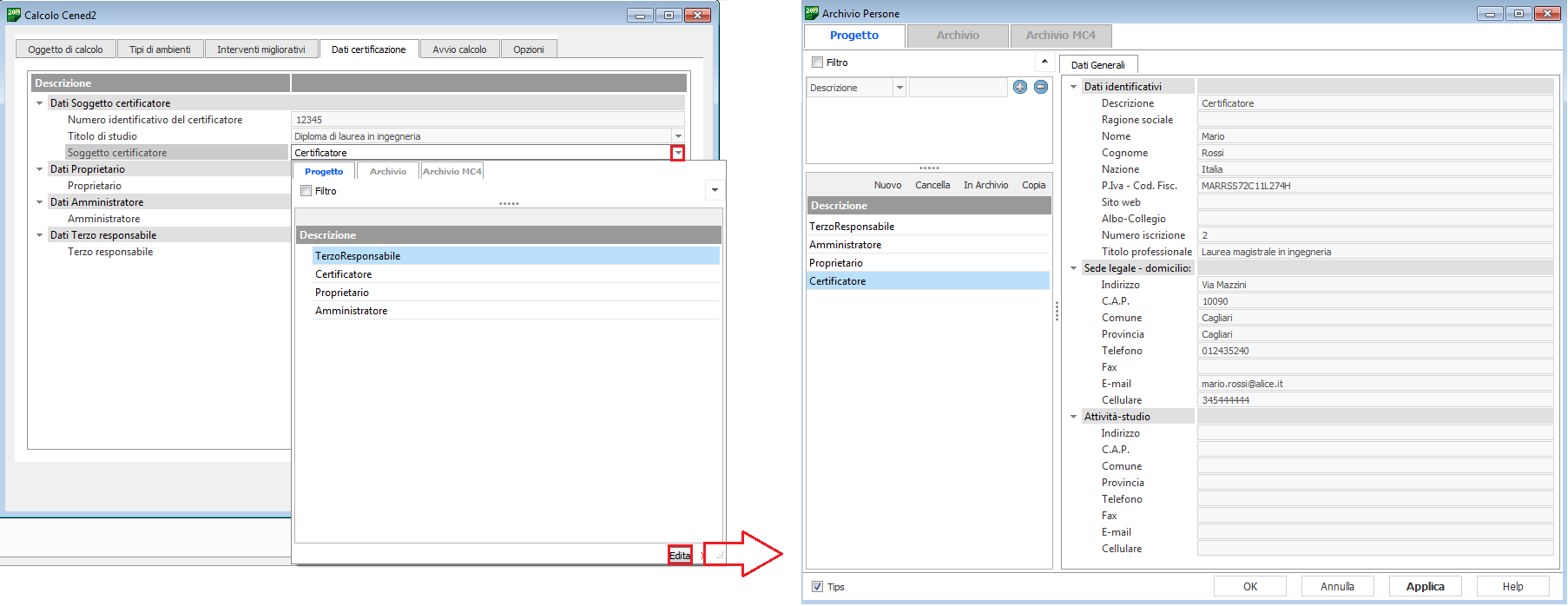
Task: Open the Soggetto certificatore dropdown arrow
Action: tap(677, 153)
